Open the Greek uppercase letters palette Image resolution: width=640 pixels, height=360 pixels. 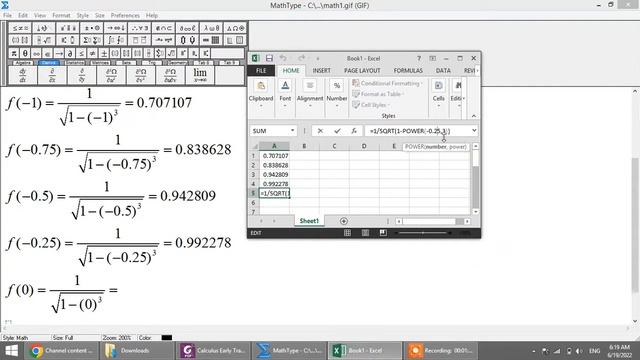tap(235, 28)
